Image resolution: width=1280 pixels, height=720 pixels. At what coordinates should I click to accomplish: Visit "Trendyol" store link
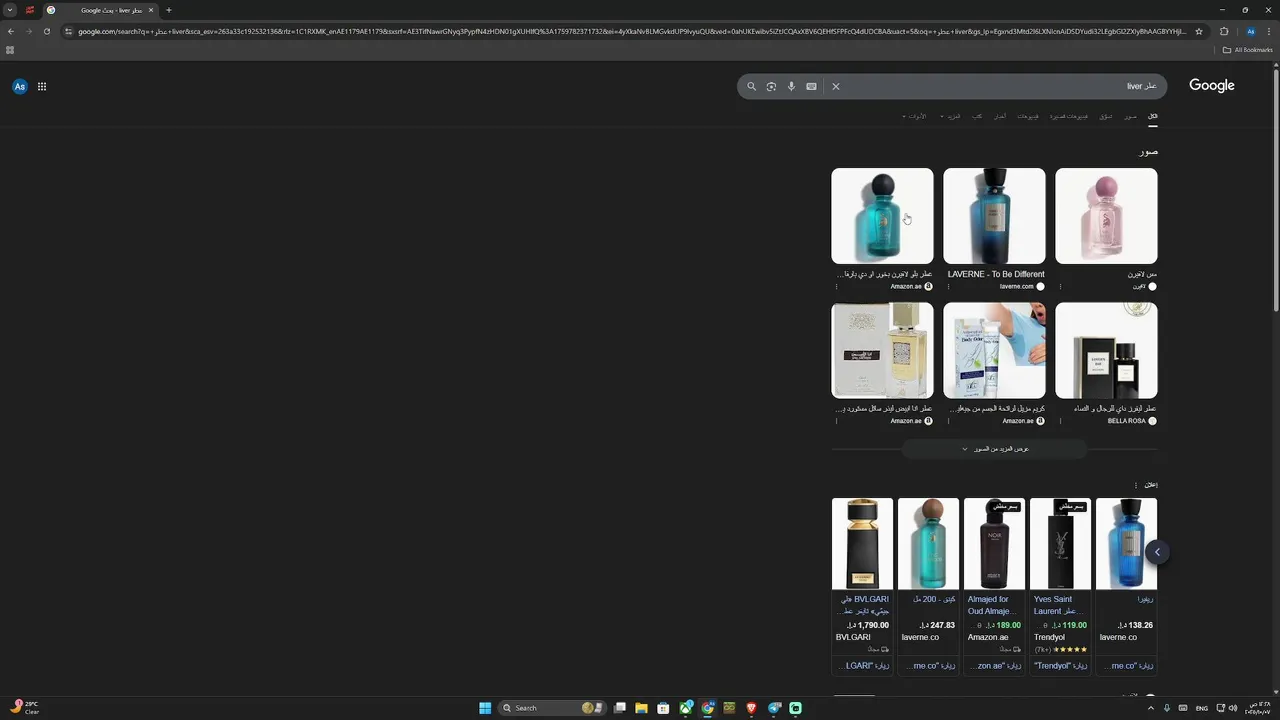click(x=1060, y=665)
